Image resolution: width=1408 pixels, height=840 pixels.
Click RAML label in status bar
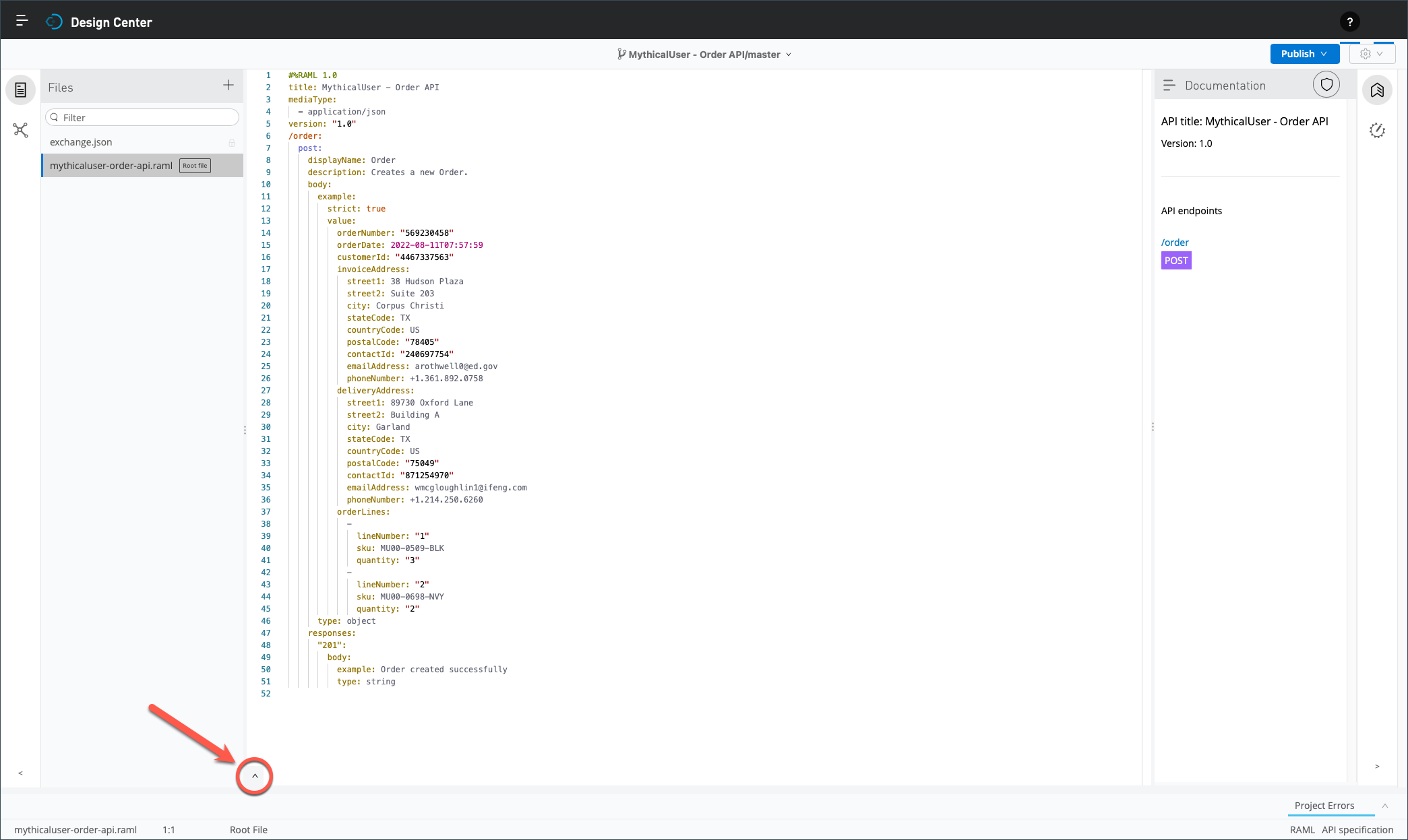[1302, 830]
